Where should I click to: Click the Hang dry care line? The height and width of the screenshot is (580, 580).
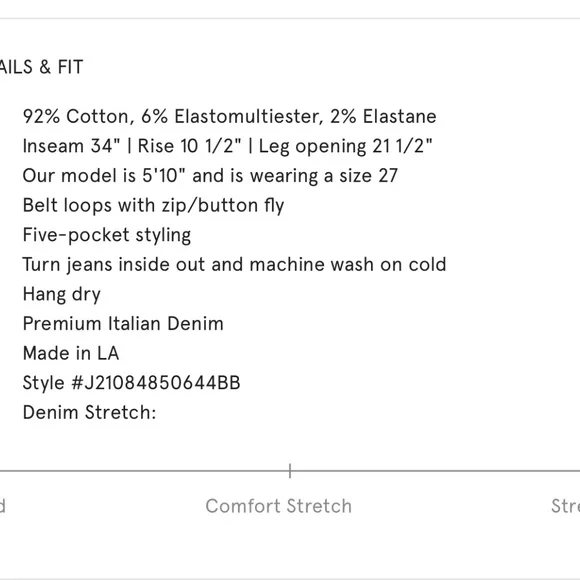(x=61, y=294)
